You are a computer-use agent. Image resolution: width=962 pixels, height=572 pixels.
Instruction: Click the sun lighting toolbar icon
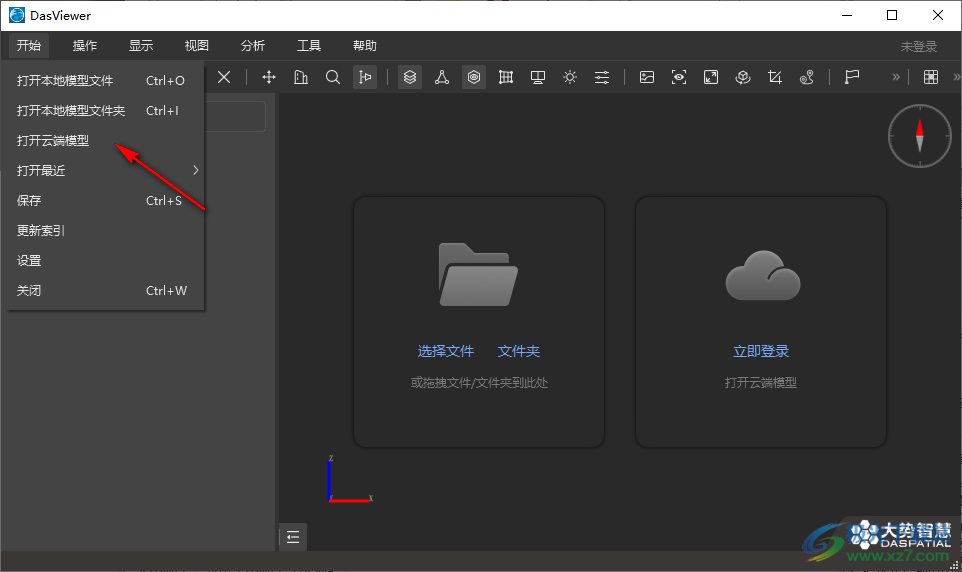pyautogui.click(x=570, y=77)
